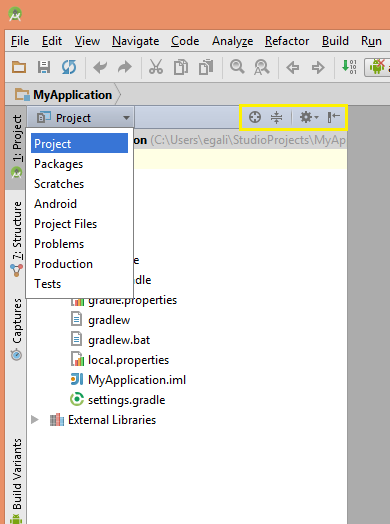390x524 pixels.
Task: Open the Code menu
Action: pos(185,41)
